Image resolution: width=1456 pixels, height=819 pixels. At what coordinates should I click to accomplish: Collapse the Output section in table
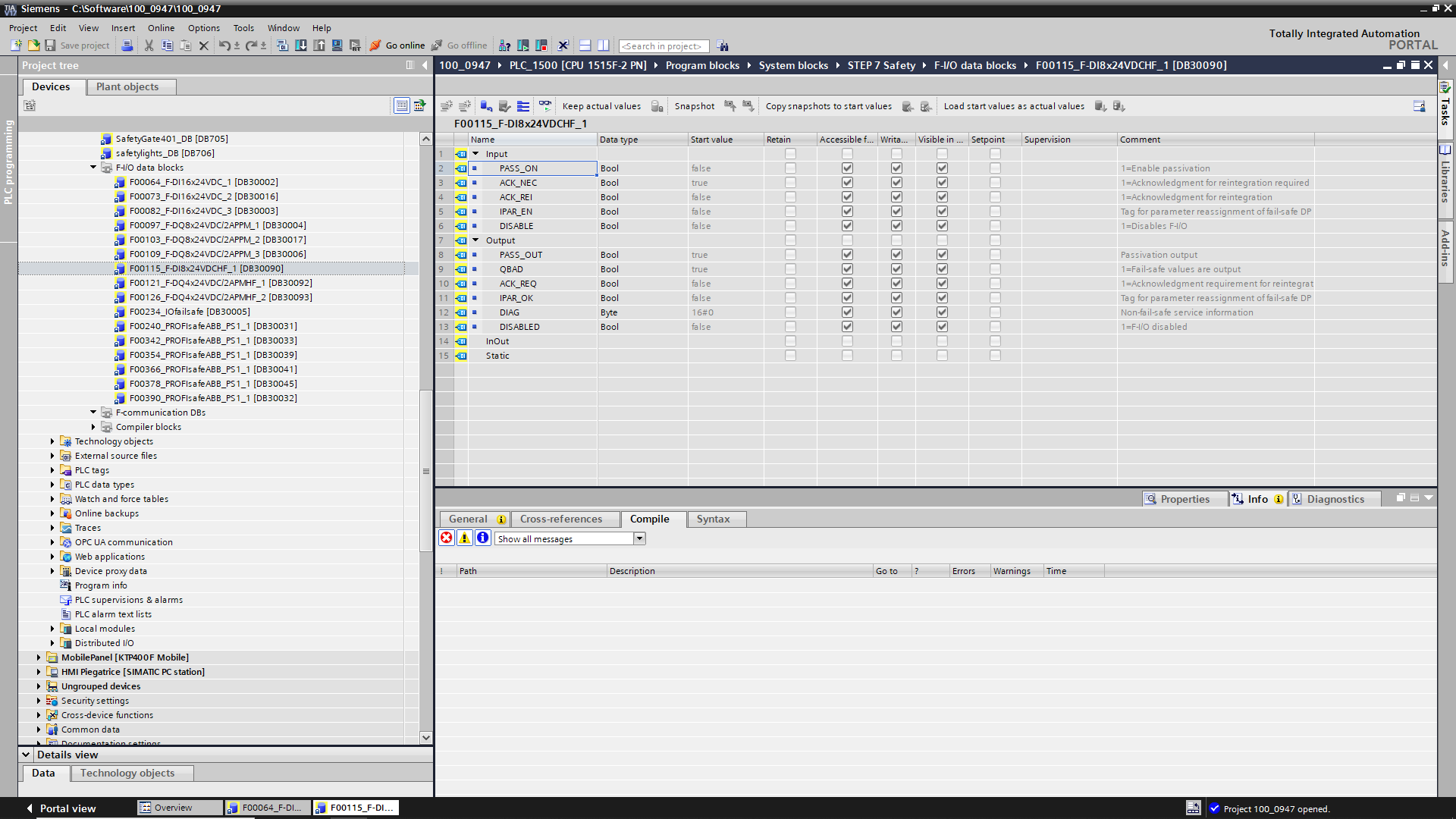(475, 240)
